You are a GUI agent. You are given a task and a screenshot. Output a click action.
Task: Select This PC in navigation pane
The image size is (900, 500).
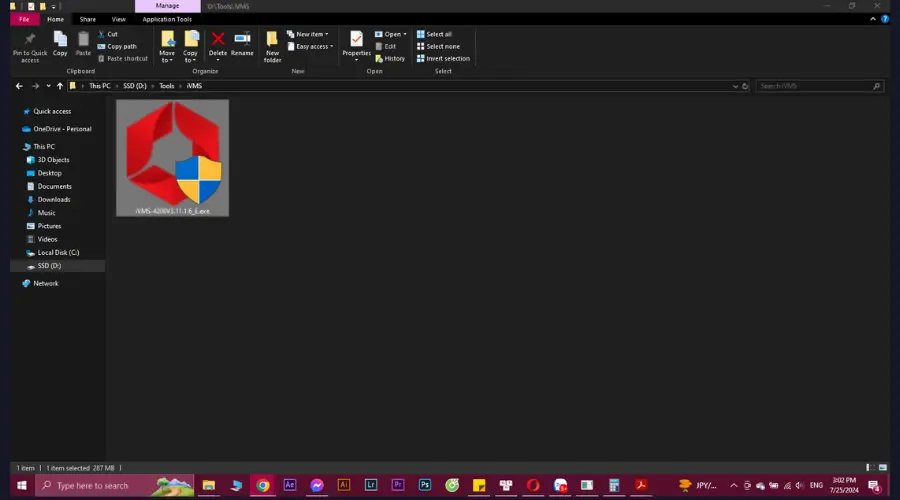point(44,147)
